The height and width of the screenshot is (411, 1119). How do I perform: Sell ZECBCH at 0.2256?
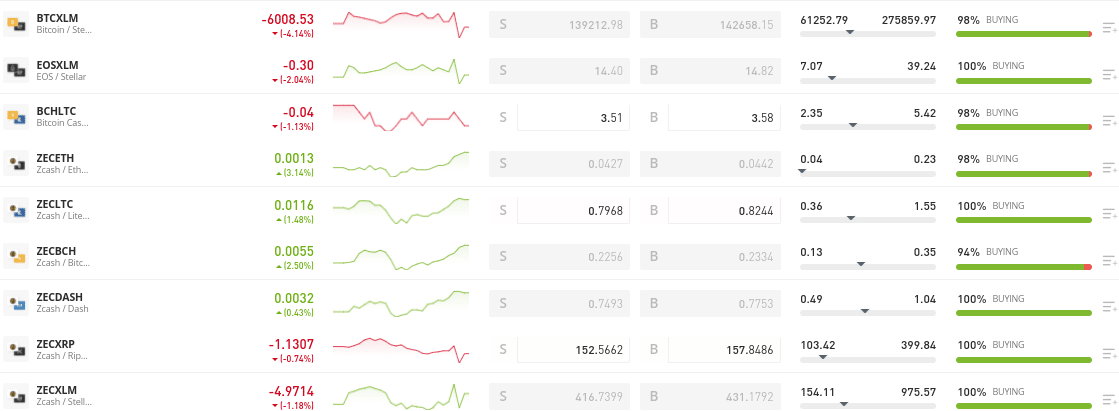point(560,257)
